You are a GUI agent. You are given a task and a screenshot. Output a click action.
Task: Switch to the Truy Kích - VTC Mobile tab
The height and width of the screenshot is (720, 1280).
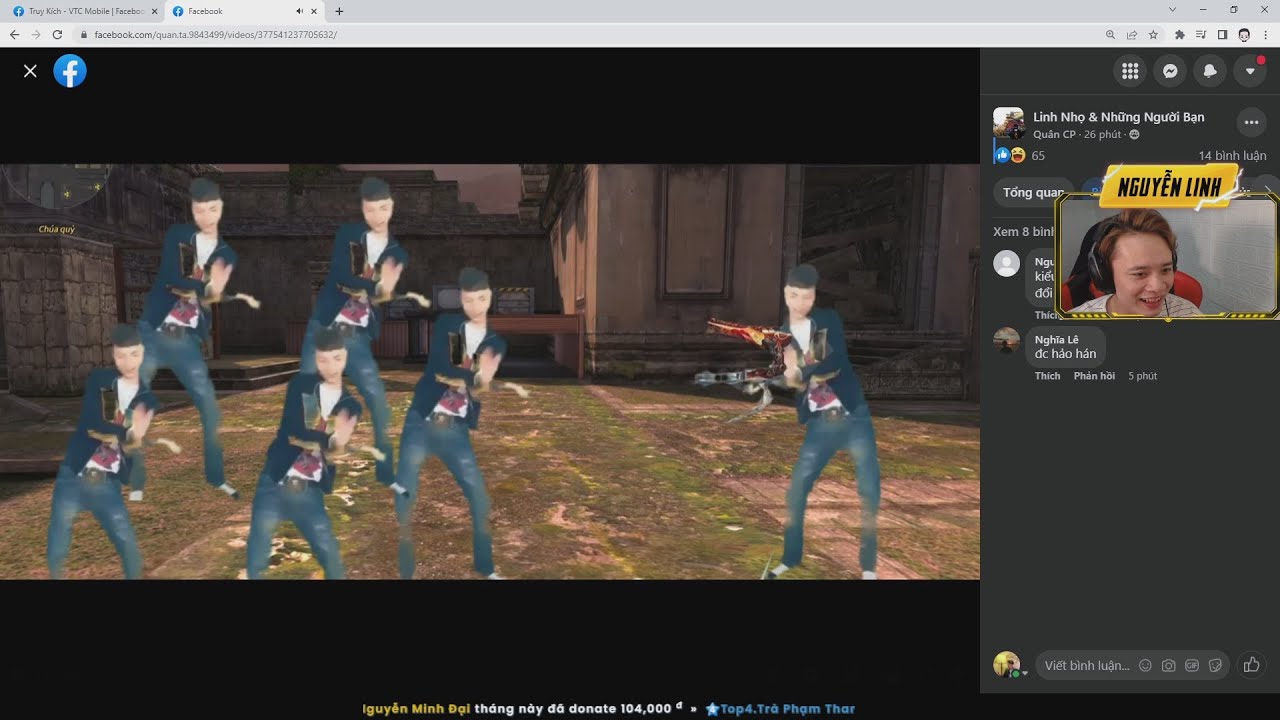[85, 11]
